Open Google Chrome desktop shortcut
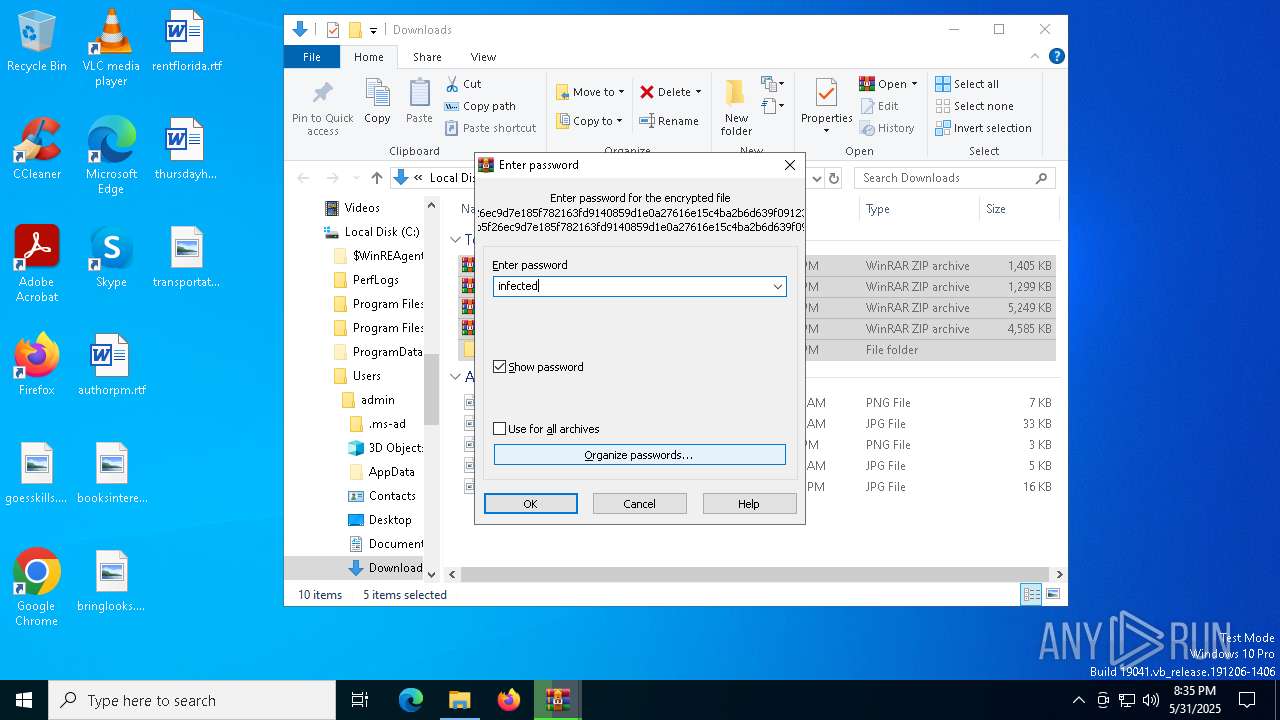 click(x=37, y=587)
